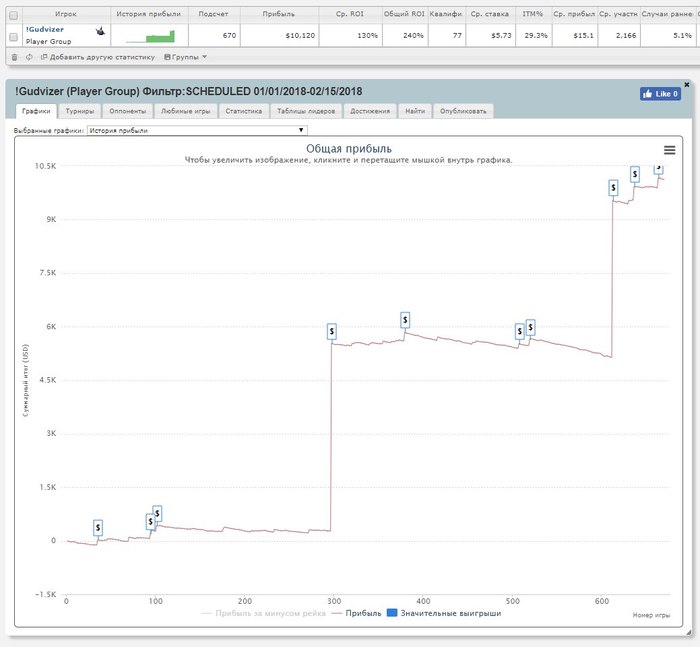The image size is (700, 647).
Task: Switch to the Достижения tab
Action: click(370, 111)
